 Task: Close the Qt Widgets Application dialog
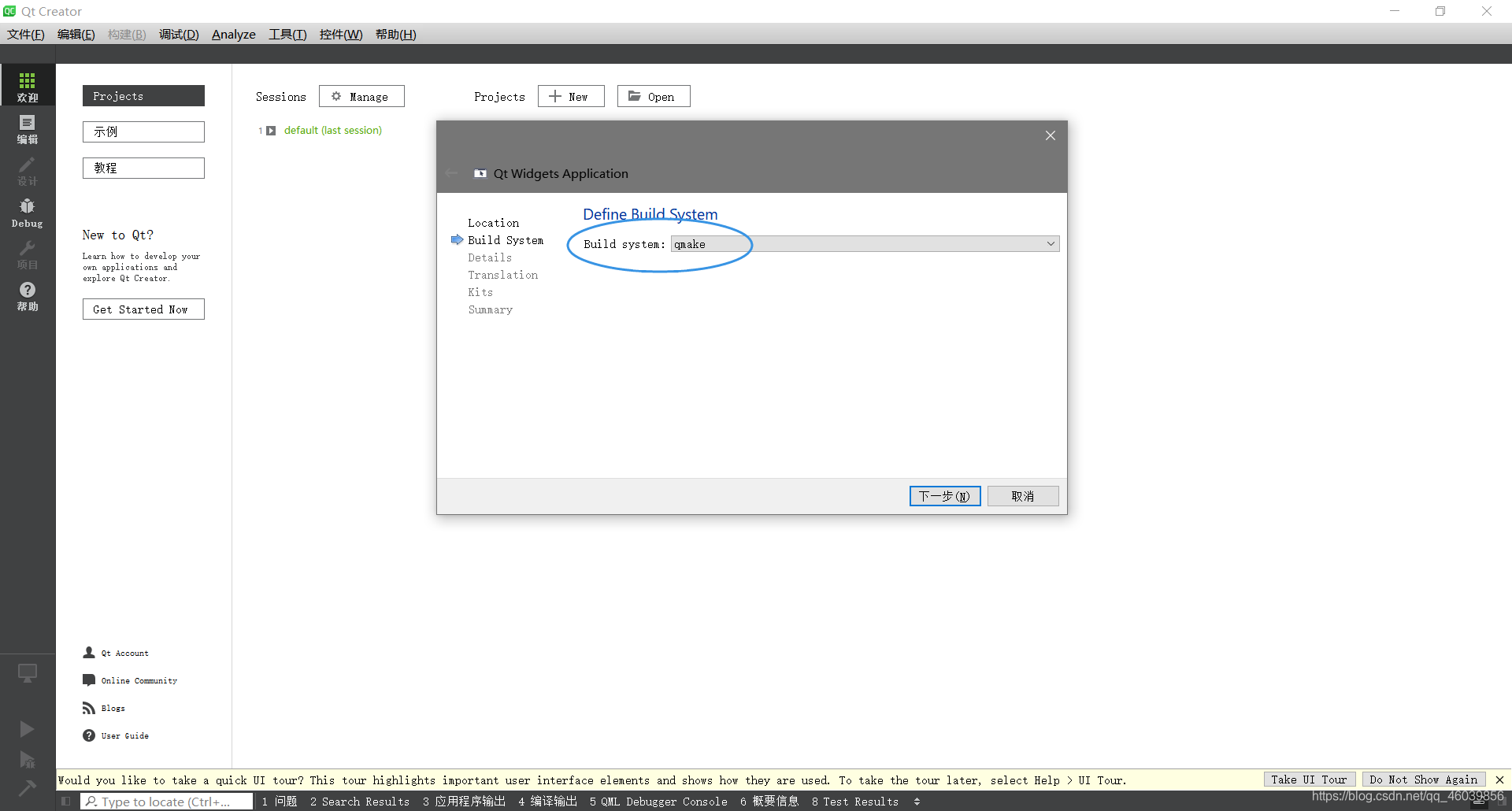click(x=1051, y=135)
